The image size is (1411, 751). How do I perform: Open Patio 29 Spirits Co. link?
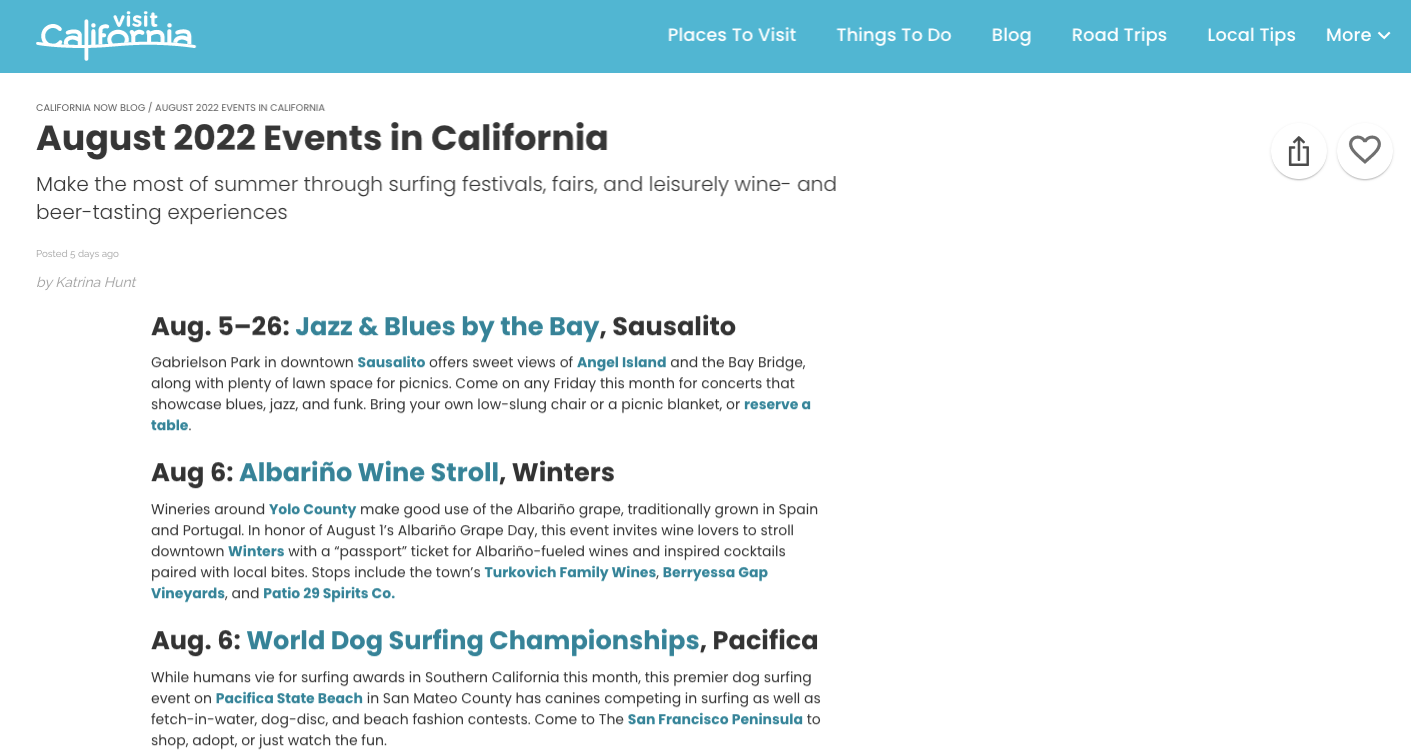coord(329,593)
